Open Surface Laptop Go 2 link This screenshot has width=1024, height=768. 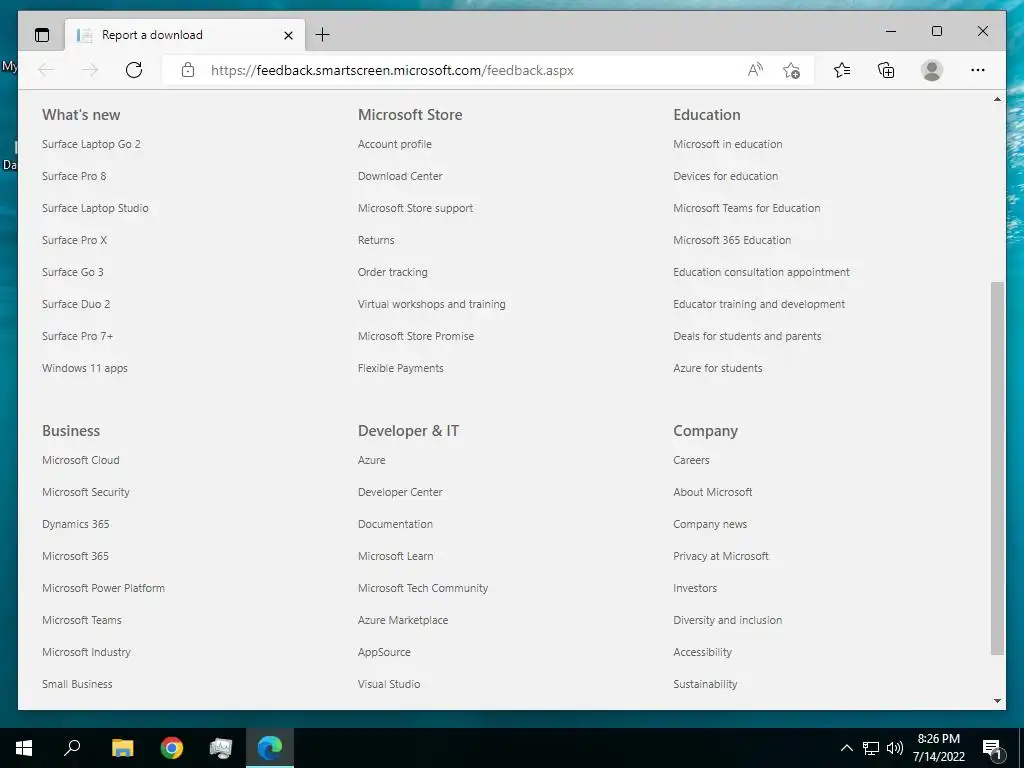[x=91, y=144]
